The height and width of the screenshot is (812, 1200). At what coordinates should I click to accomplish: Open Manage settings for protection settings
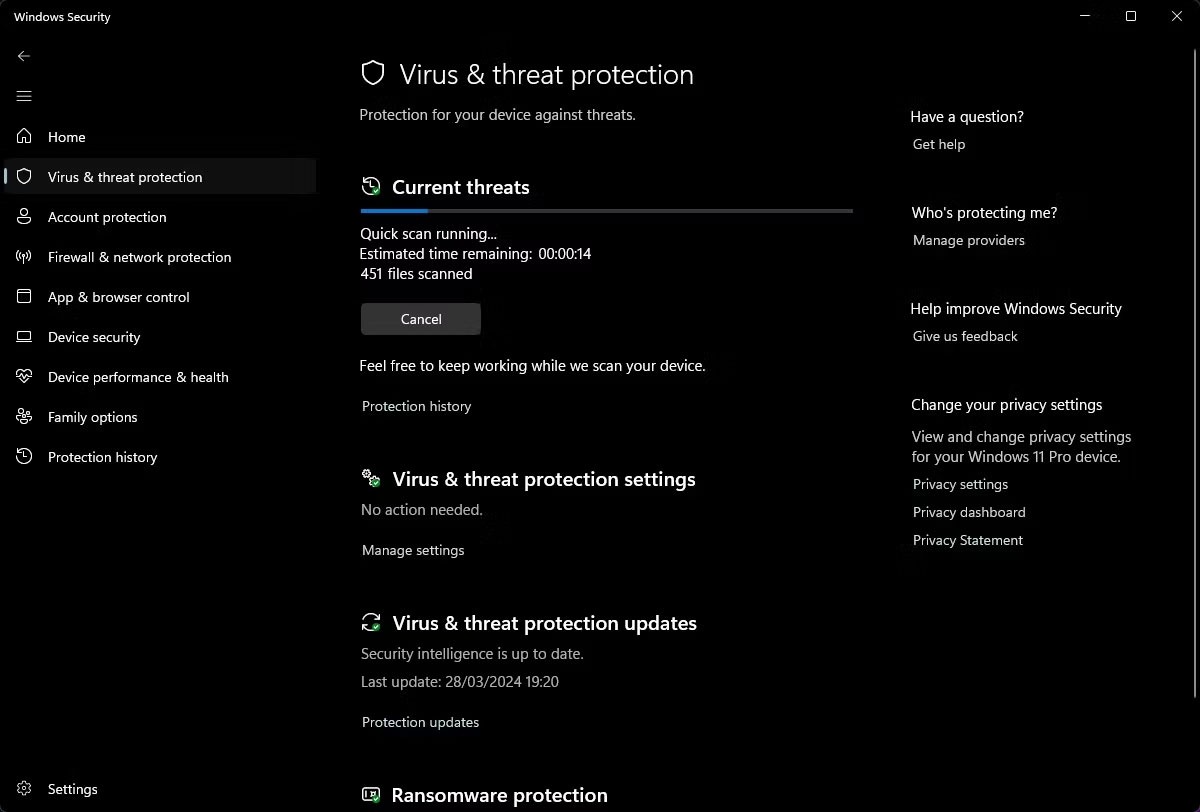tap(412, 550)
